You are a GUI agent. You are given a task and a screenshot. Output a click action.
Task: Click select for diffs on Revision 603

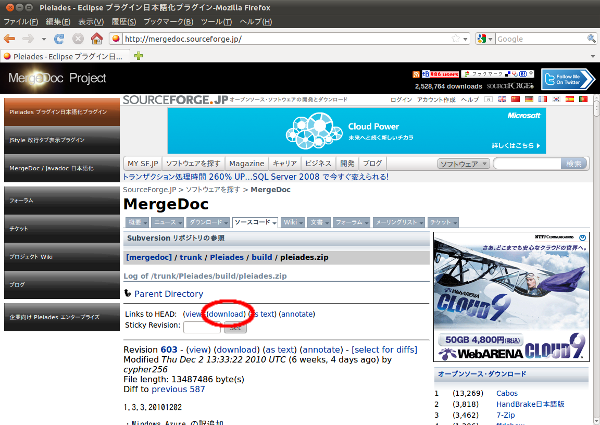pyautogui.click(x=384, y=350)
